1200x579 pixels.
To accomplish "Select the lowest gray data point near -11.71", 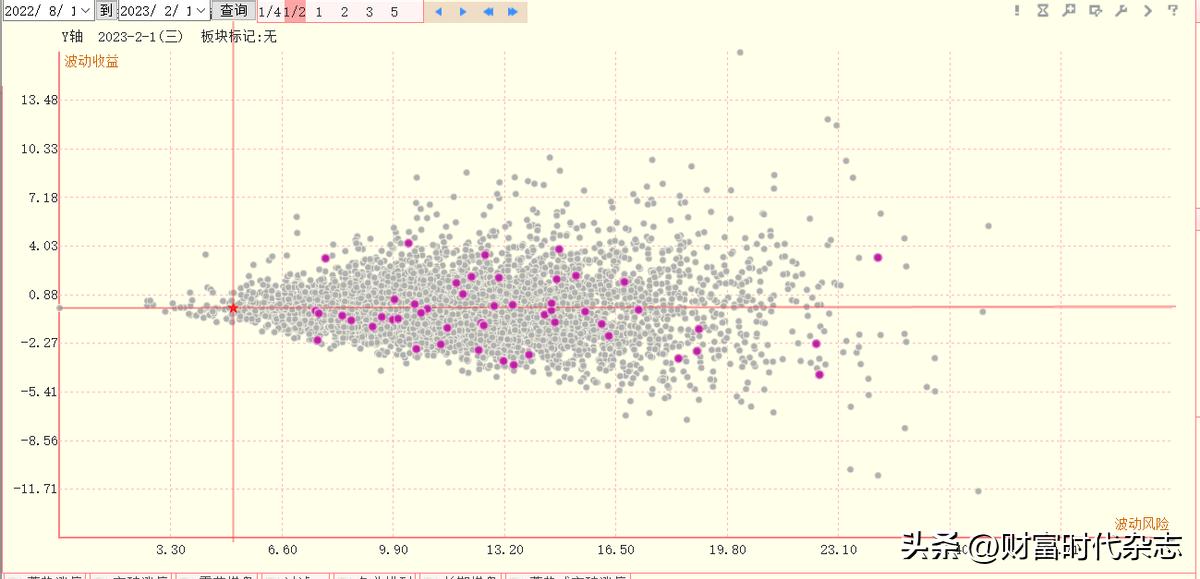I will [x=978, y=490].
